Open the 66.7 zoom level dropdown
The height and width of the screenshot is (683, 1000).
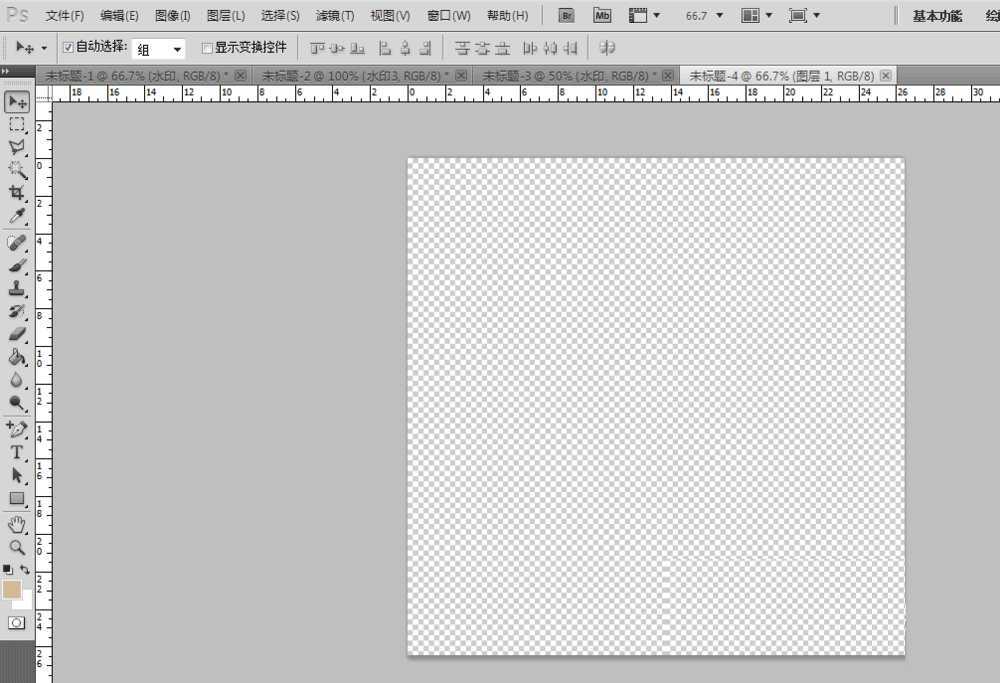pyautogui.click(x=720, y=15)
